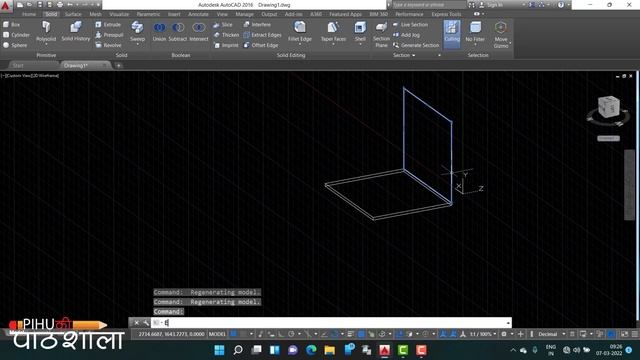Create a Section Plane
Viewport: 640px width, 360px height.
pyautogui.click(x=381, y=34)
